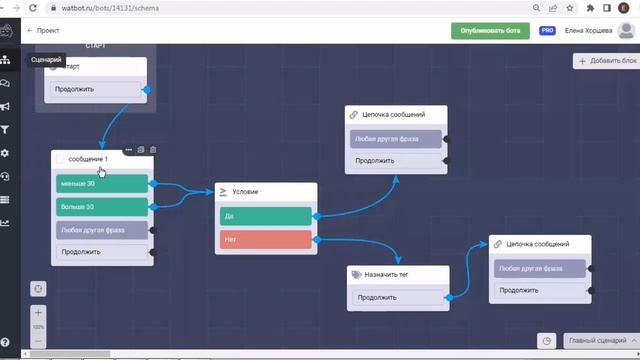Click output connector of Нет row
The image size is (640, 360).
[317, 240]
